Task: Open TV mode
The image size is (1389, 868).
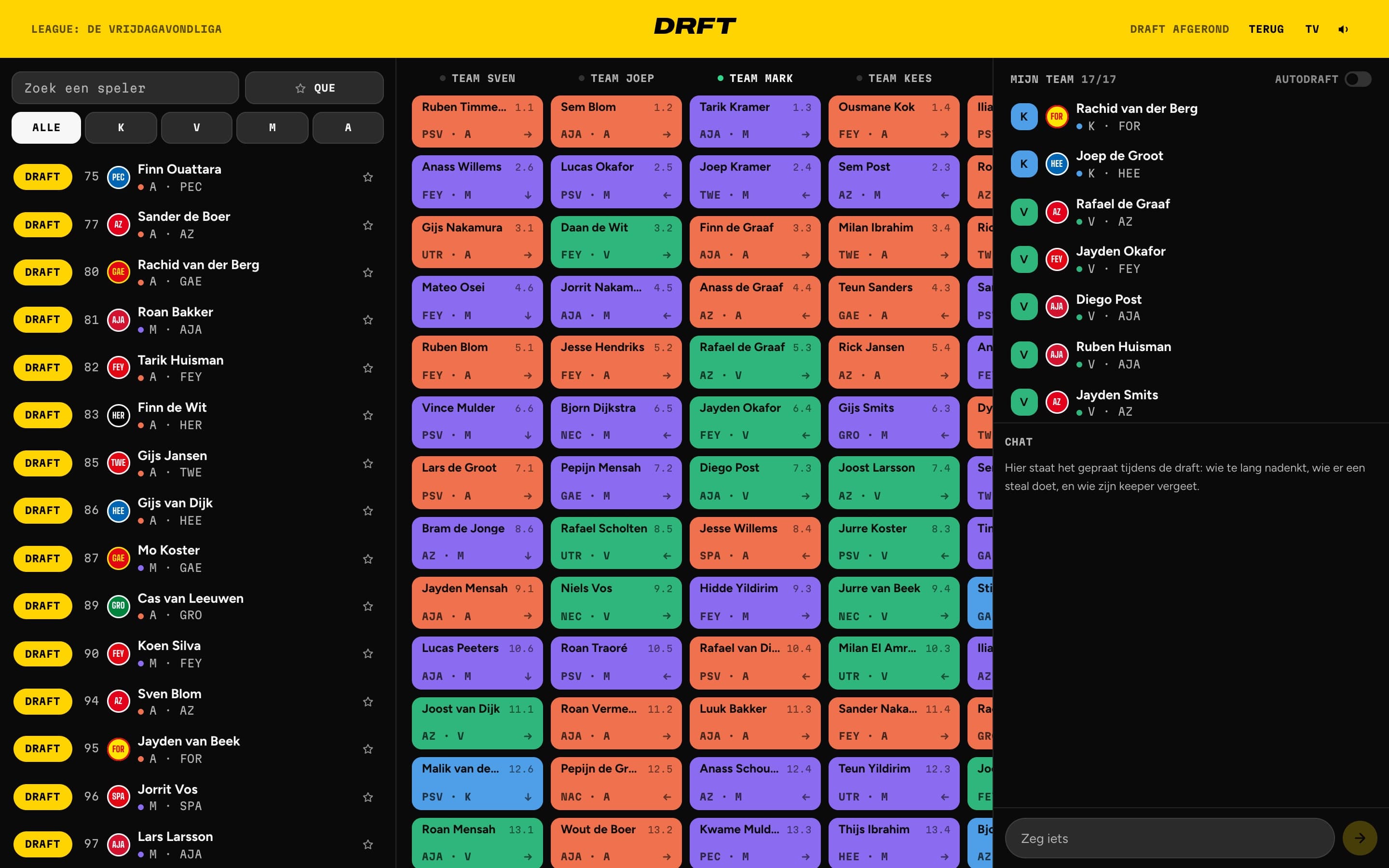Action: (1312, 29)
